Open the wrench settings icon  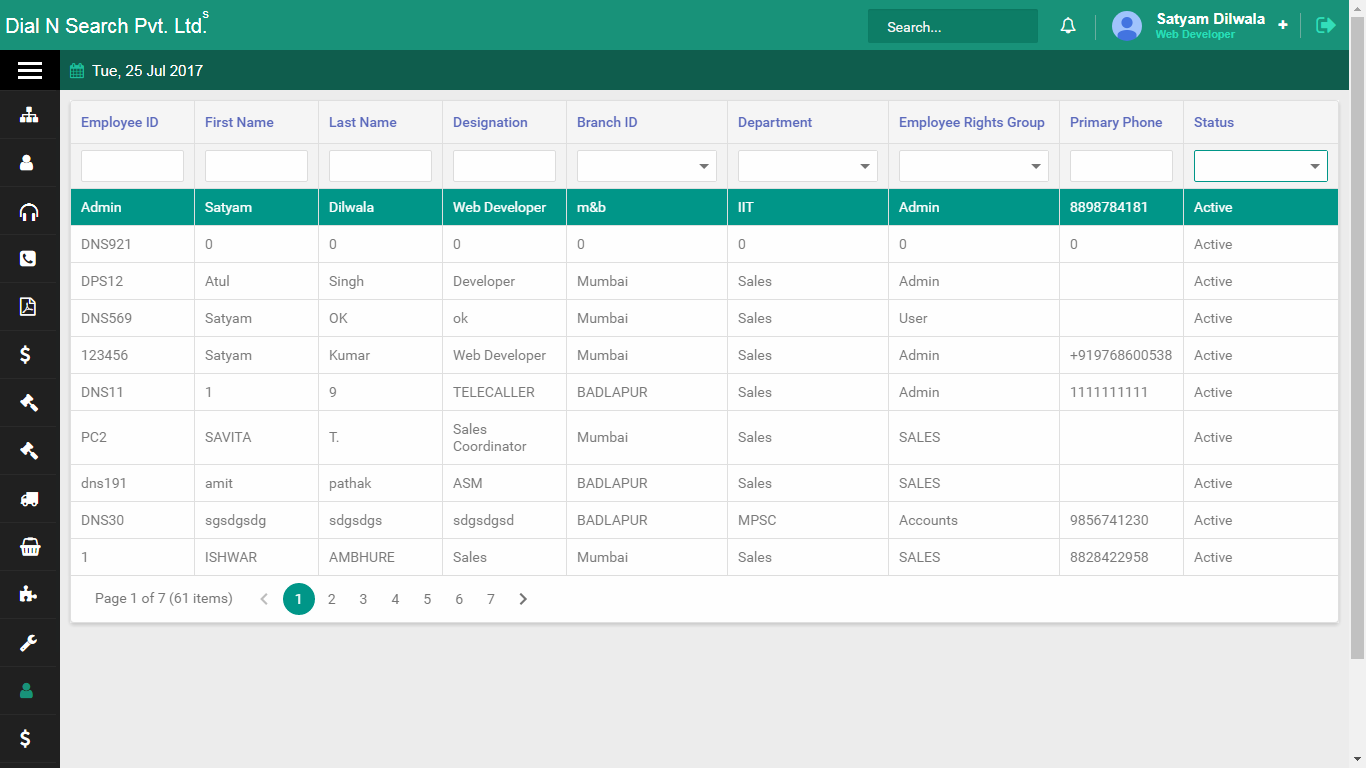tap(29, 643)
